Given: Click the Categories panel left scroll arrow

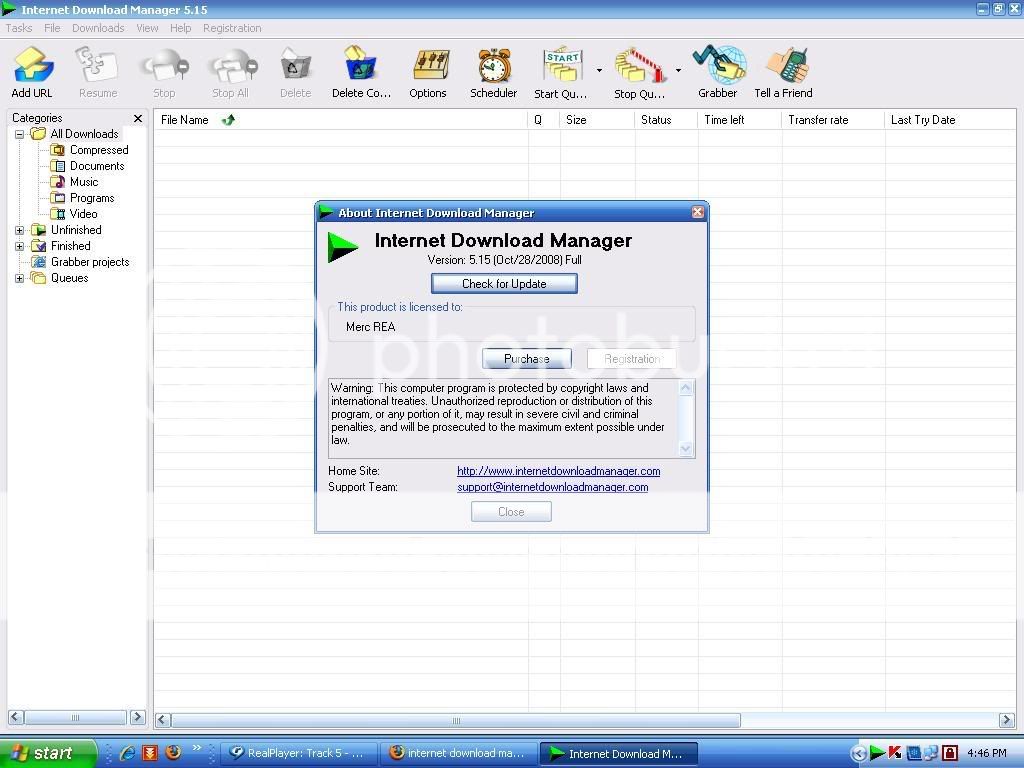Looking at the screenshot, I should pos(16,717).
